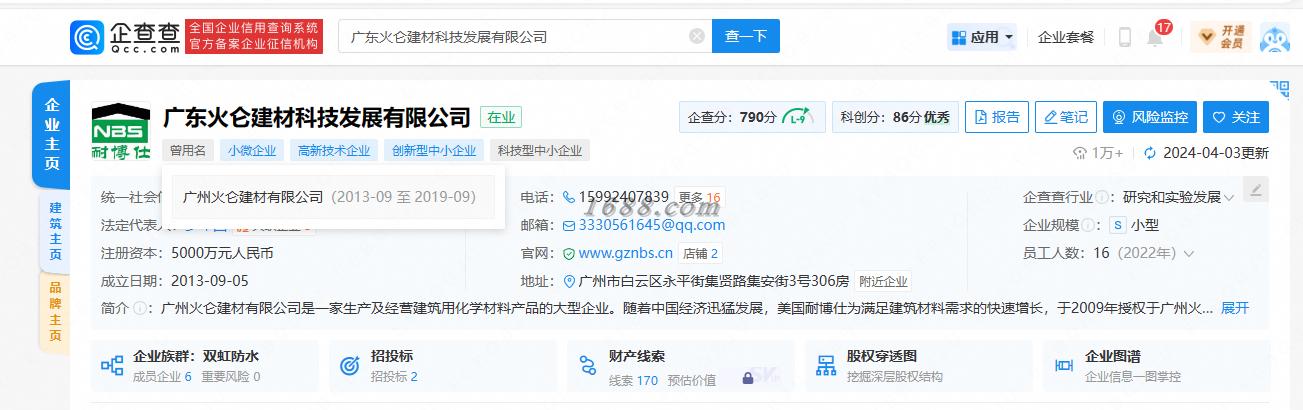Click the envelope icon beside the email
This screenshot has width=1303, height=410.
569,225
